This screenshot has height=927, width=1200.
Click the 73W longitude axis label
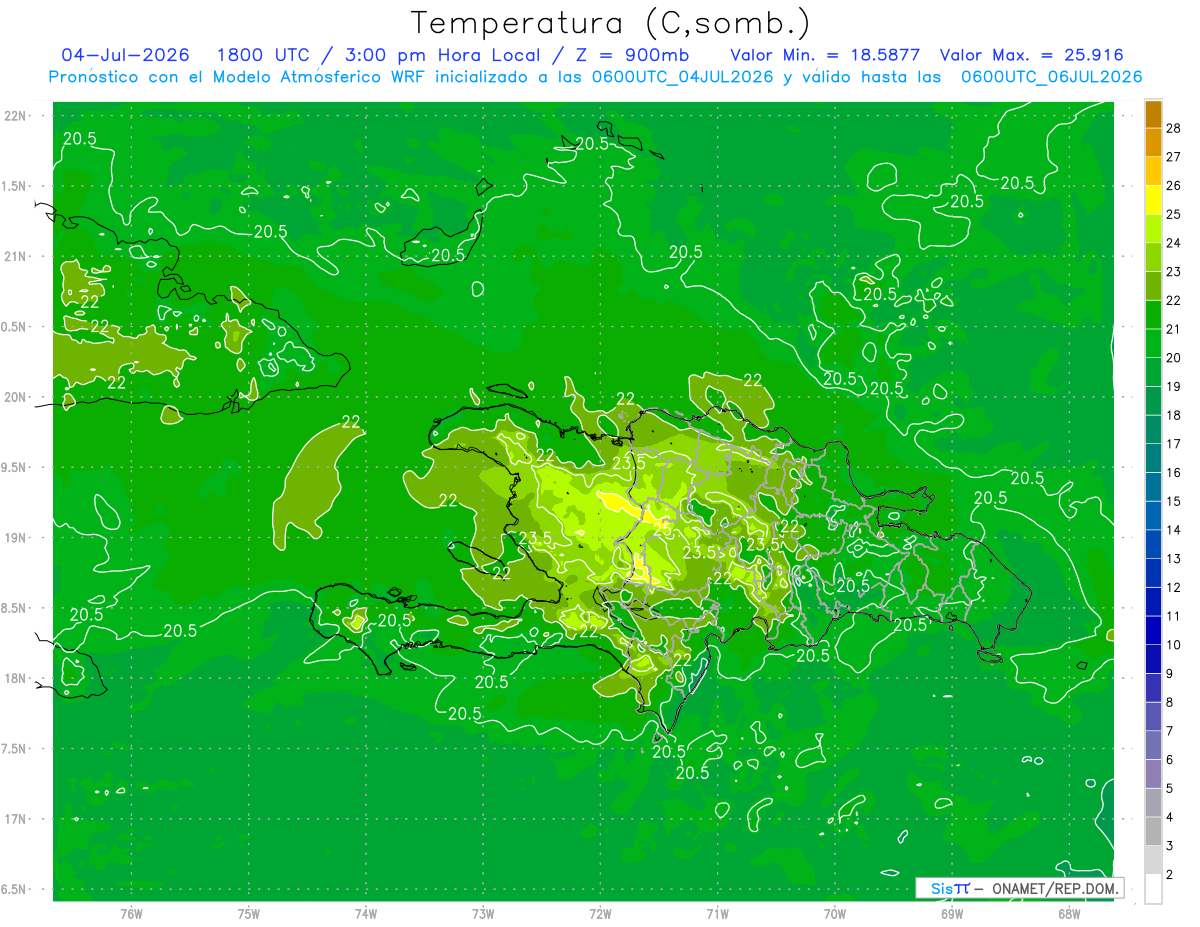[483, 913]
